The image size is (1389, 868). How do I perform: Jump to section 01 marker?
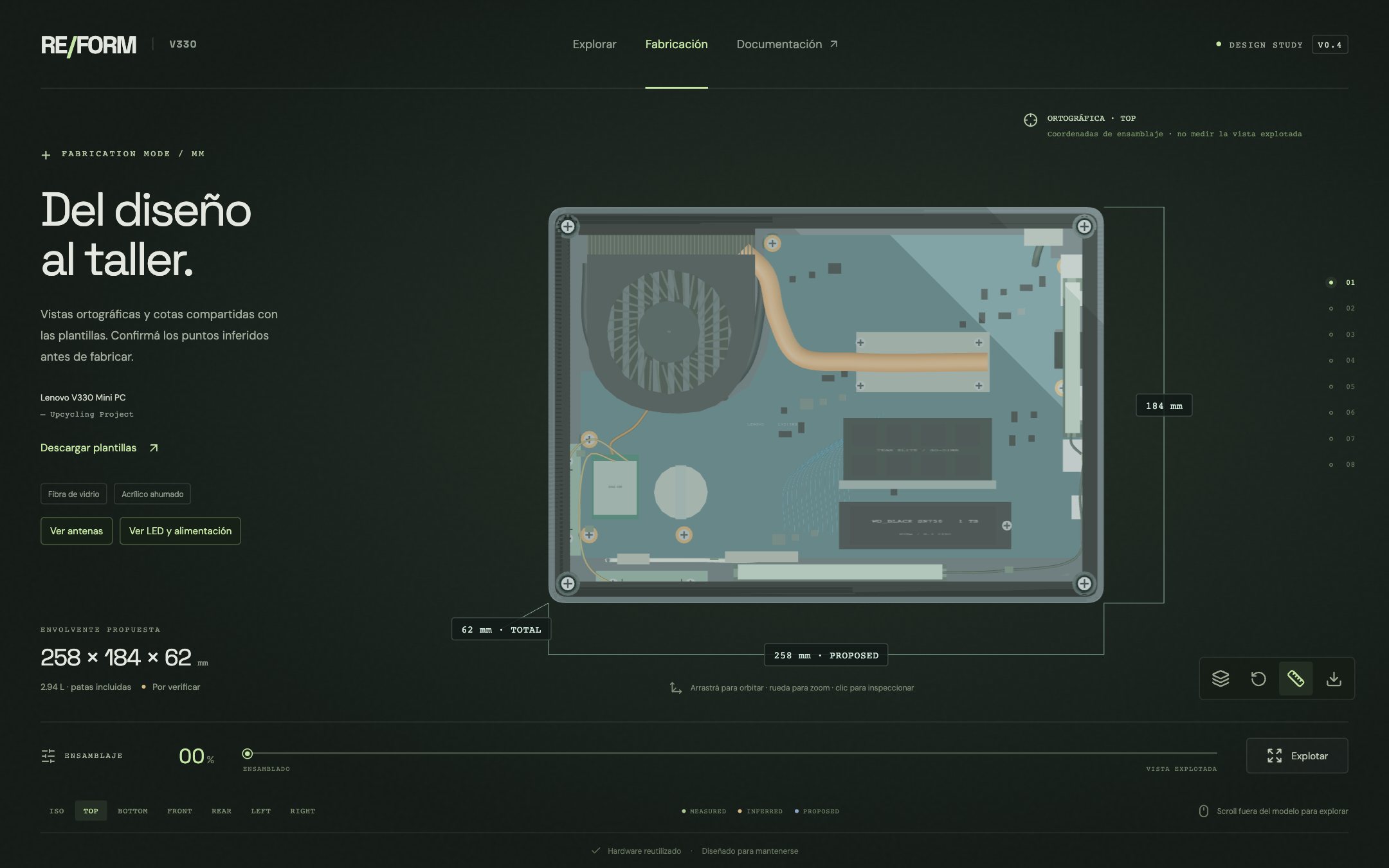pos(1341,282)
